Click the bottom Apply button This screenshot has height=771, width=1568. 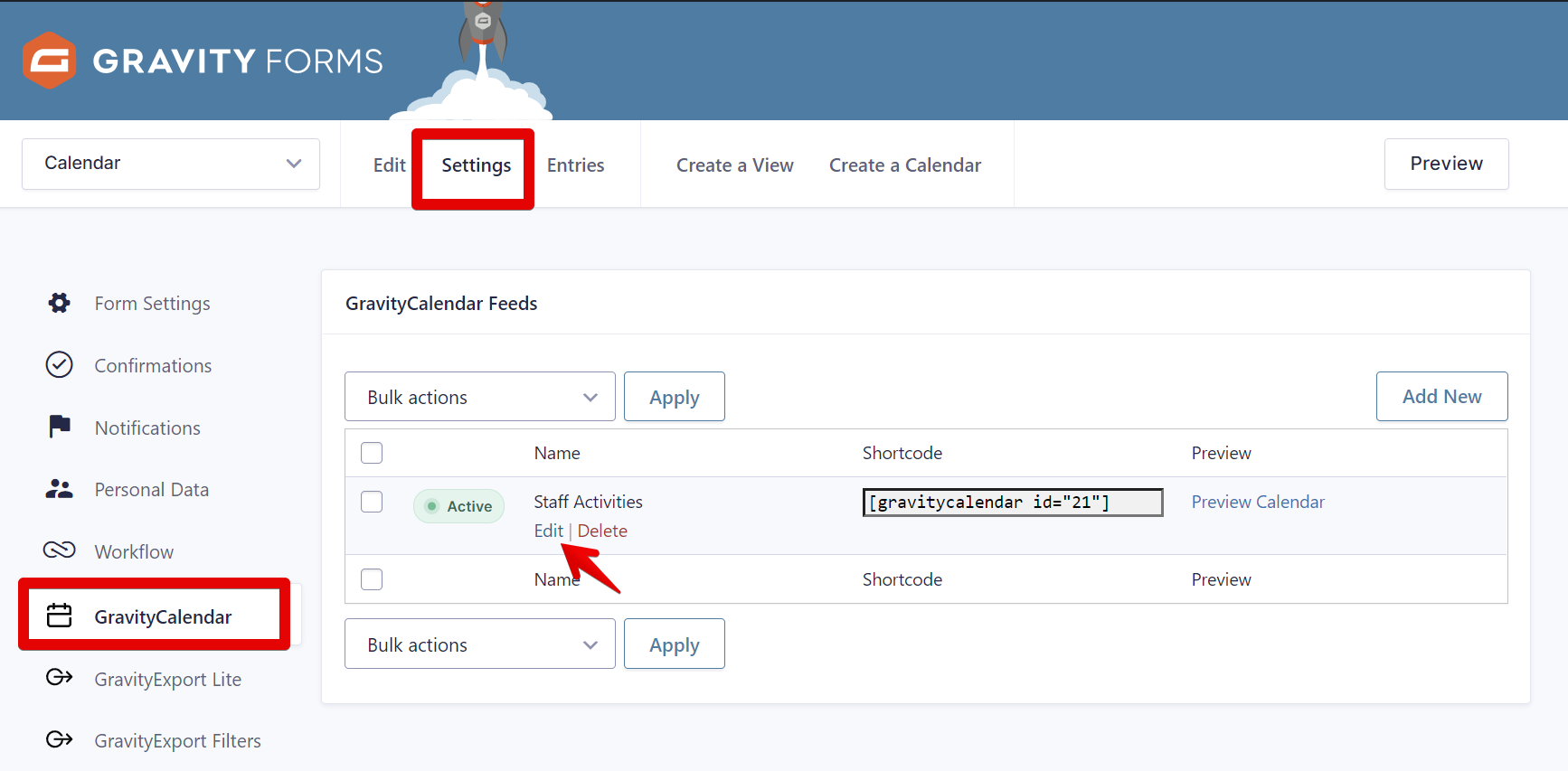(675, 644)
